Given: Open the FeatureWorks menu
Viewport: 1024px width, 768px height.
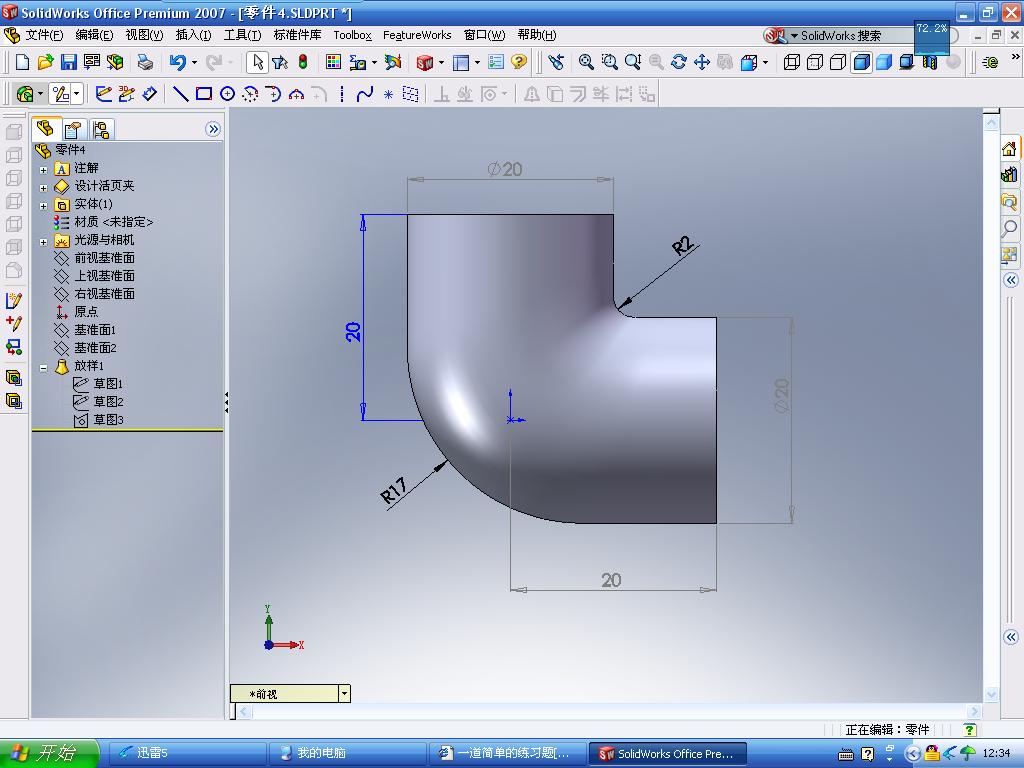Looking at the screenshot, I should 417,35.
